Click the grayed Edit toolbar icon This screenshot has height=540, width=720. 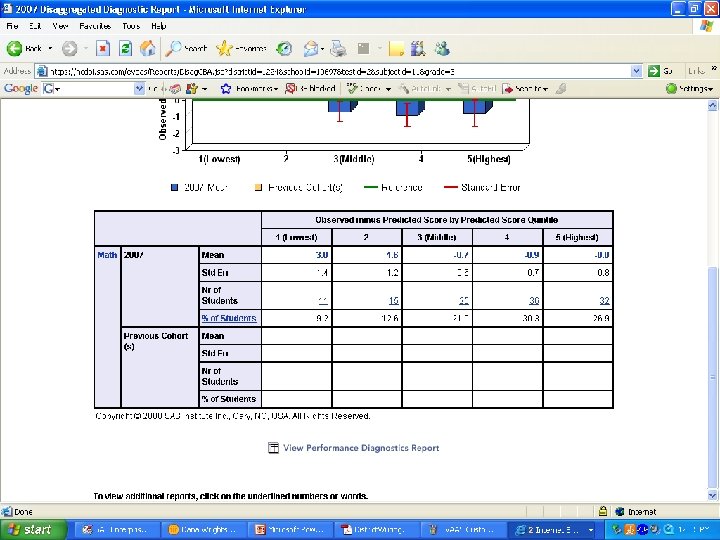tap(363, 48)
